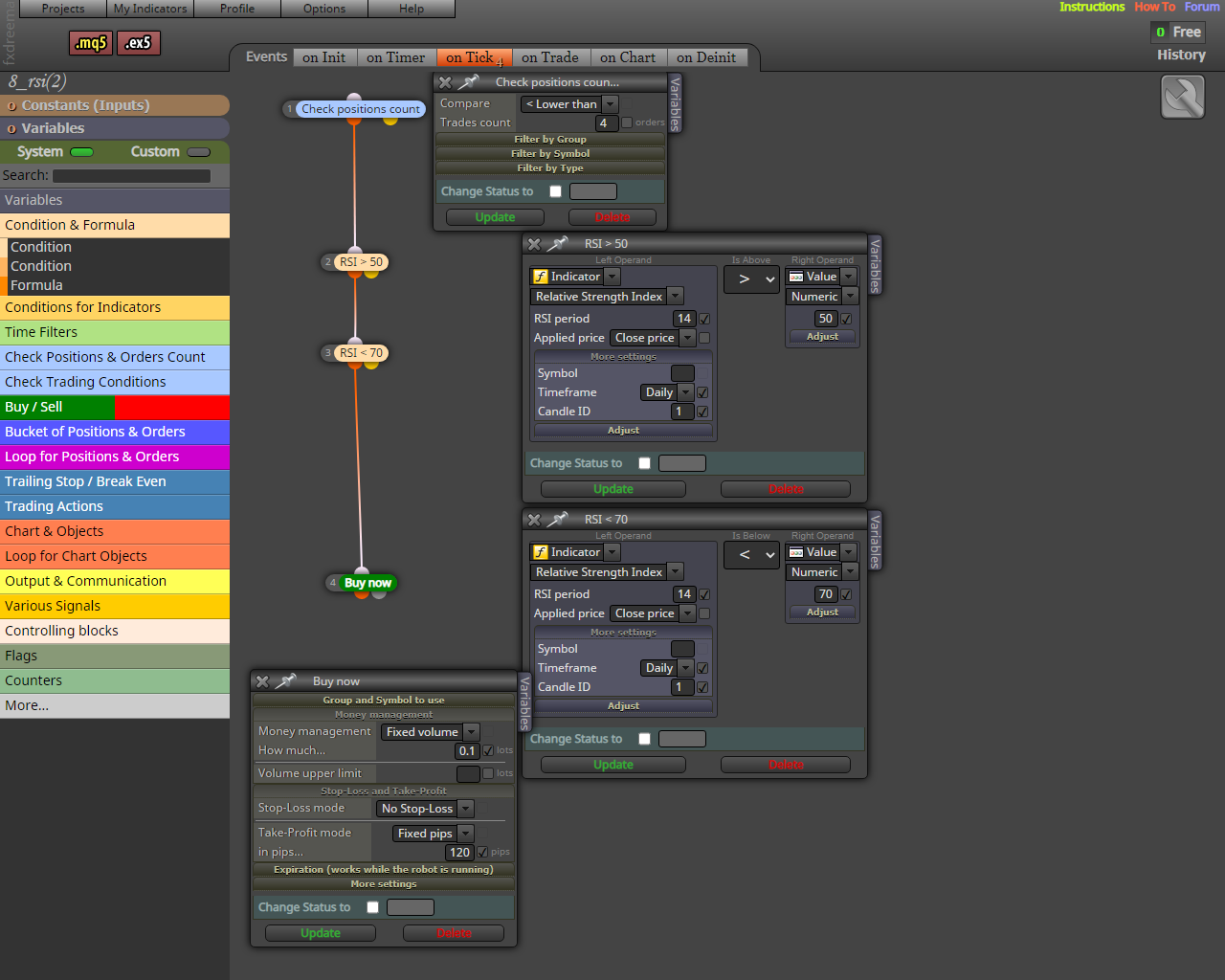1225x980 pixels.
Task: Focus the block Search field
Action: tap(132, 176)
